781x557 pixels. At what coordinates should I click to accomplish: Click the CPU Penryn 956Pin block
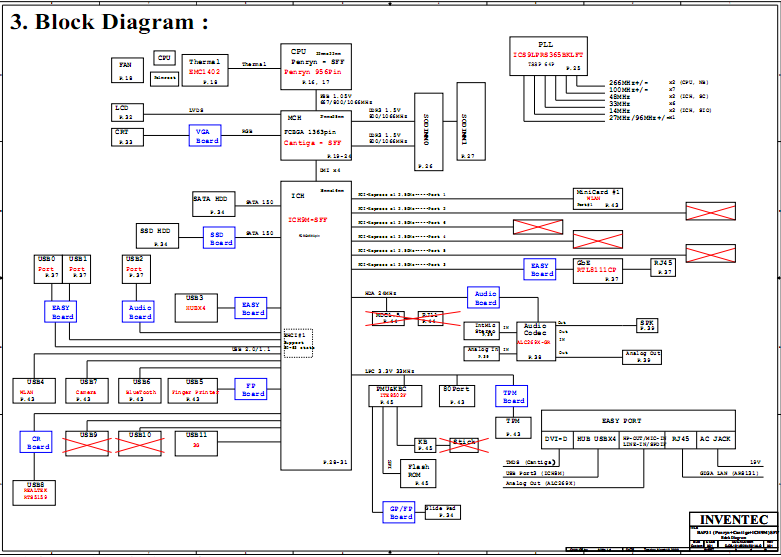316,67
